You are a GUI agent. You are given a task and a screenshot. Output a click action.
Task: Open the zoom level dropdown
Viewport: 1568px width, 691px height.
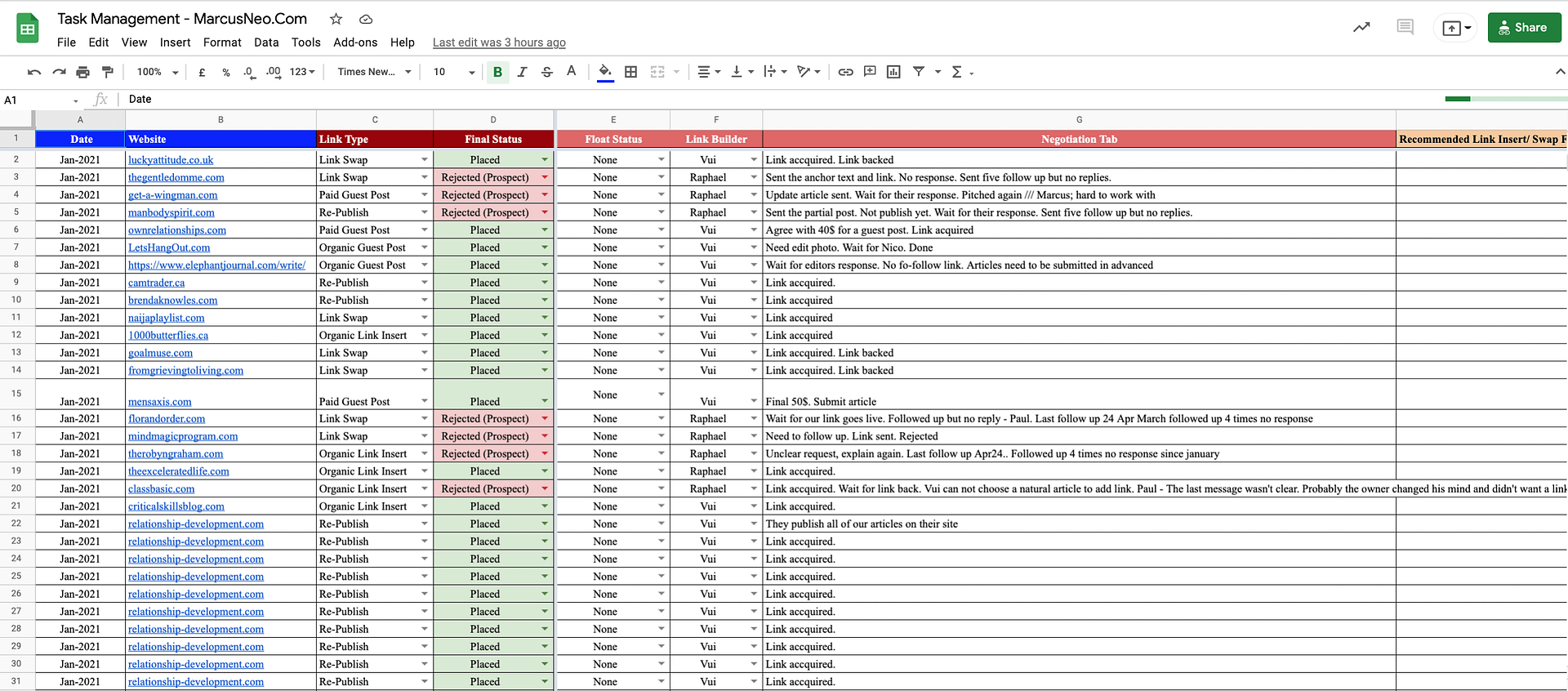157,72
